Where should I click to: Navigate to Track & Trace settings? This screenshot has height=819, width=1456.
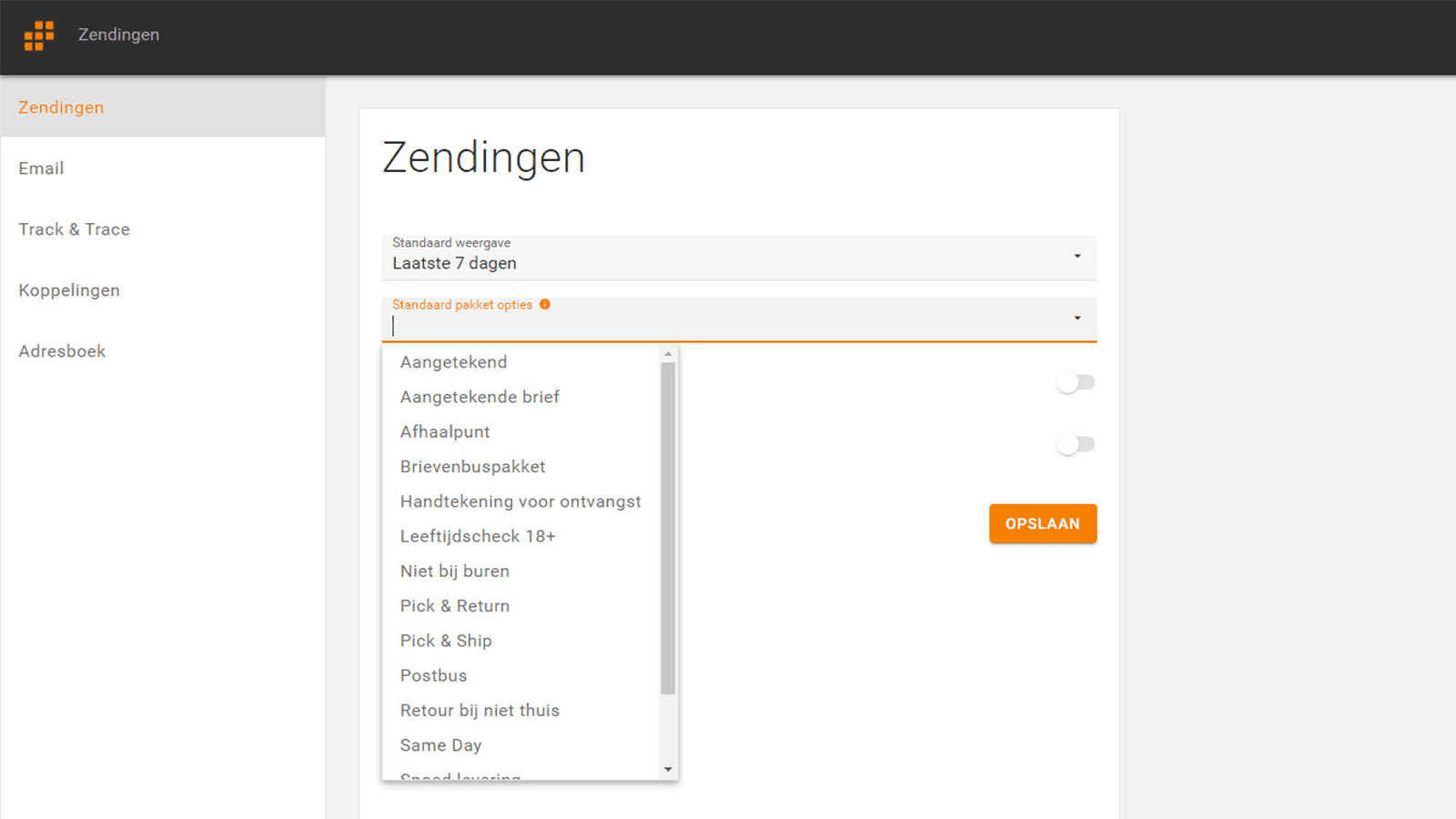click(x=74, y=229)
